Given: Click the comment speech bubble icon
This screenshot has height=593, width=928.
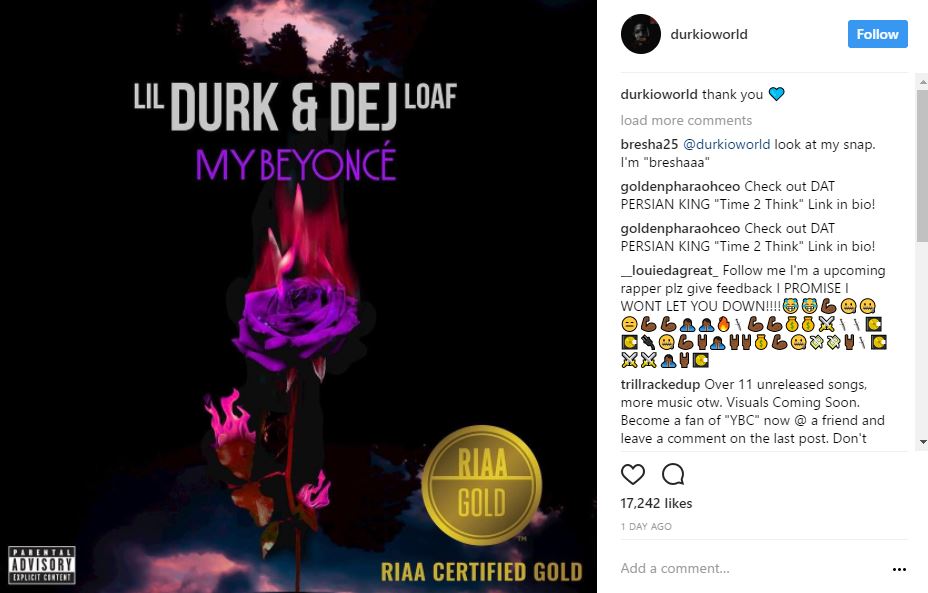Looking at the screenshot, I should [673, 474].
